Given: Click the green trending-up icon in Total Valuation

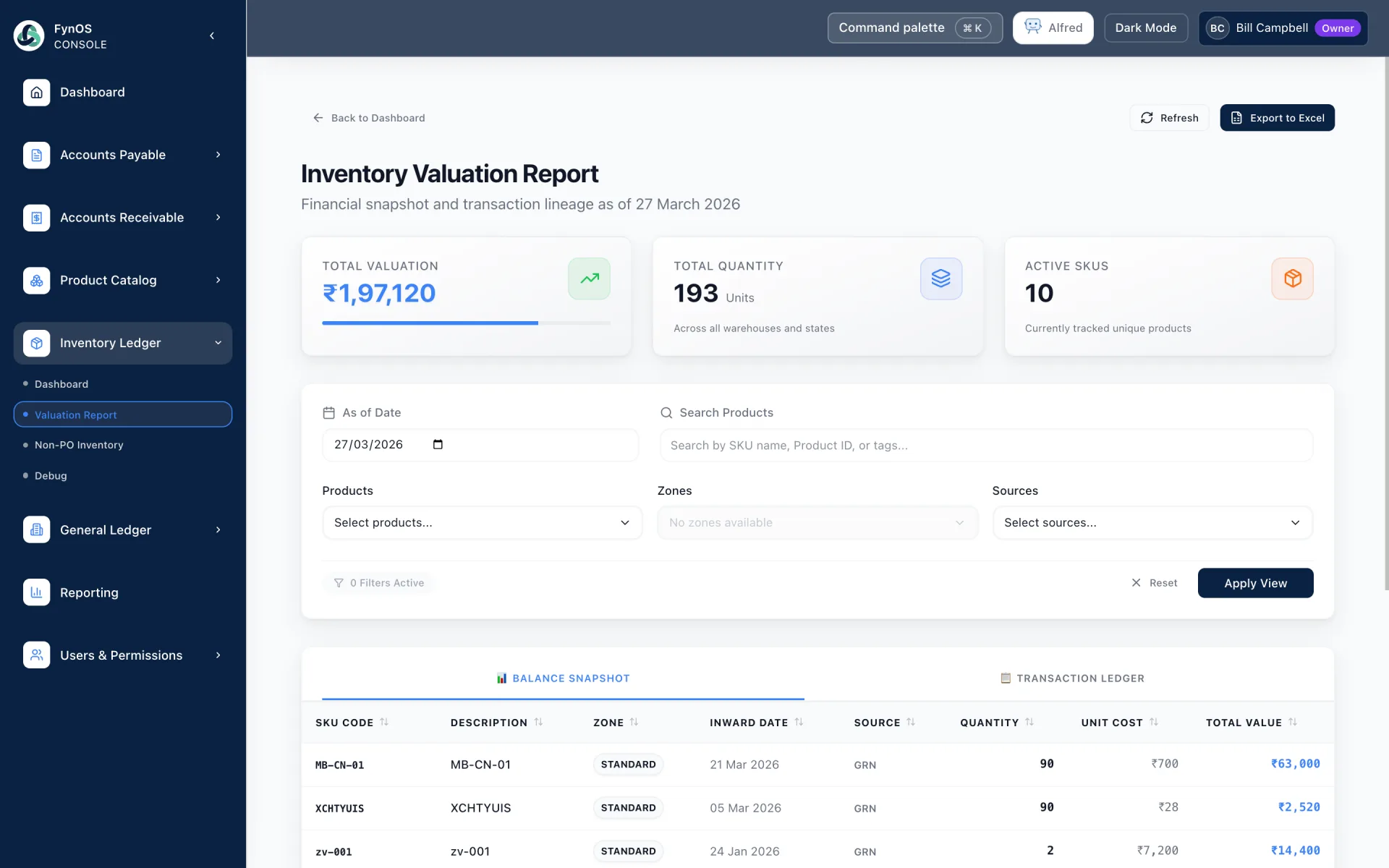Looking at the screenshot, I should pos(590,278).
